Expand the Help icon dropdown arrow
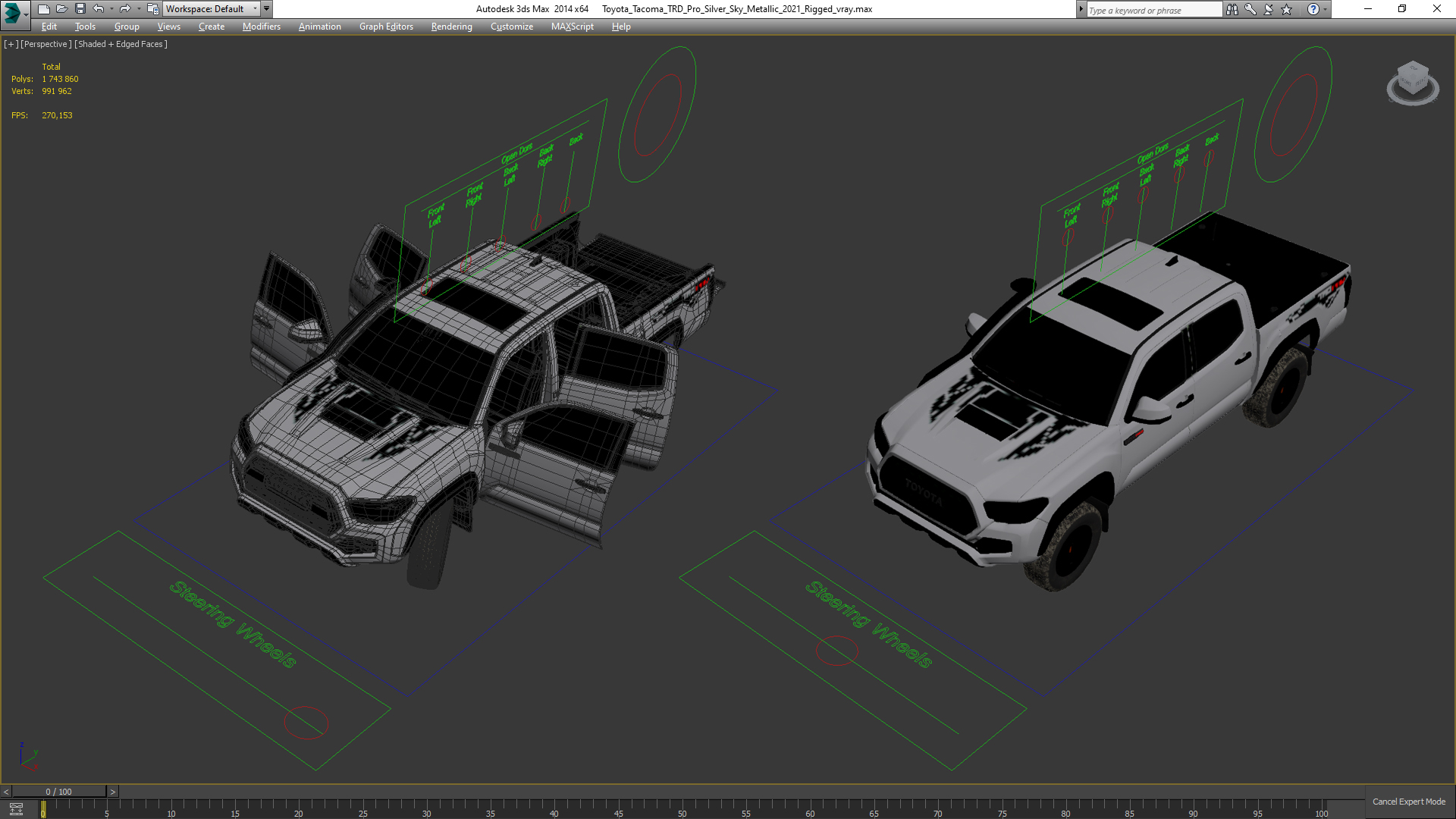This screenshot has height=819, width=1456. (x=1325, y=9)
